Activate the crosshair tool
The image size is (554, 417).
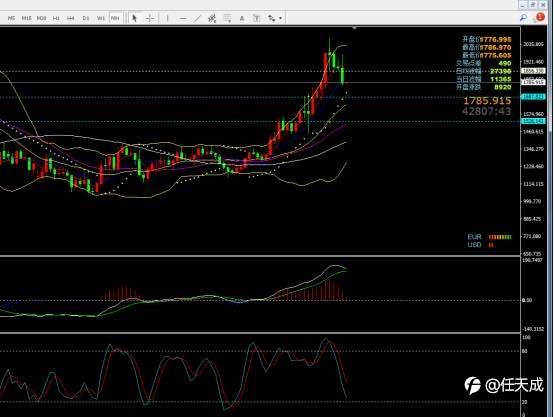coord(150,18)
